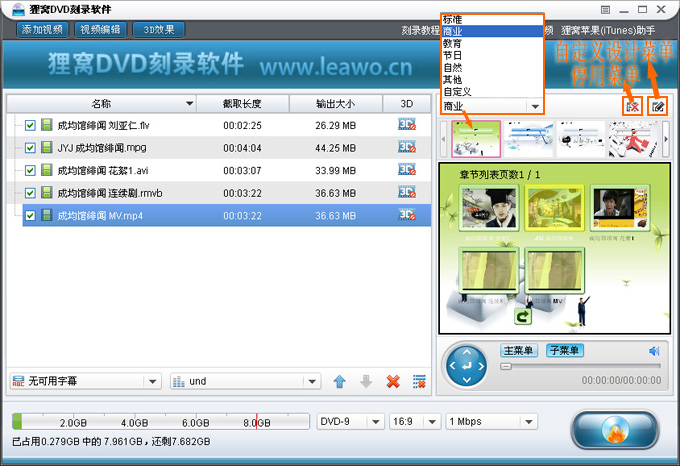680x466 pixels.
Task: Open the subtitle dropdown 无可用字幕
Action: [x=86, y=381]
